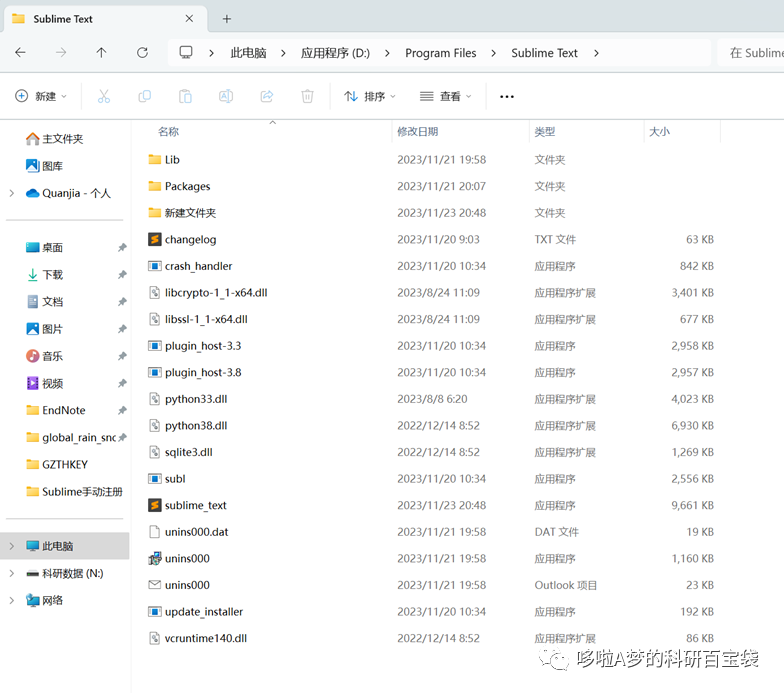
Task: Open 文档 quick access folder
Action: tap(44, 302)
